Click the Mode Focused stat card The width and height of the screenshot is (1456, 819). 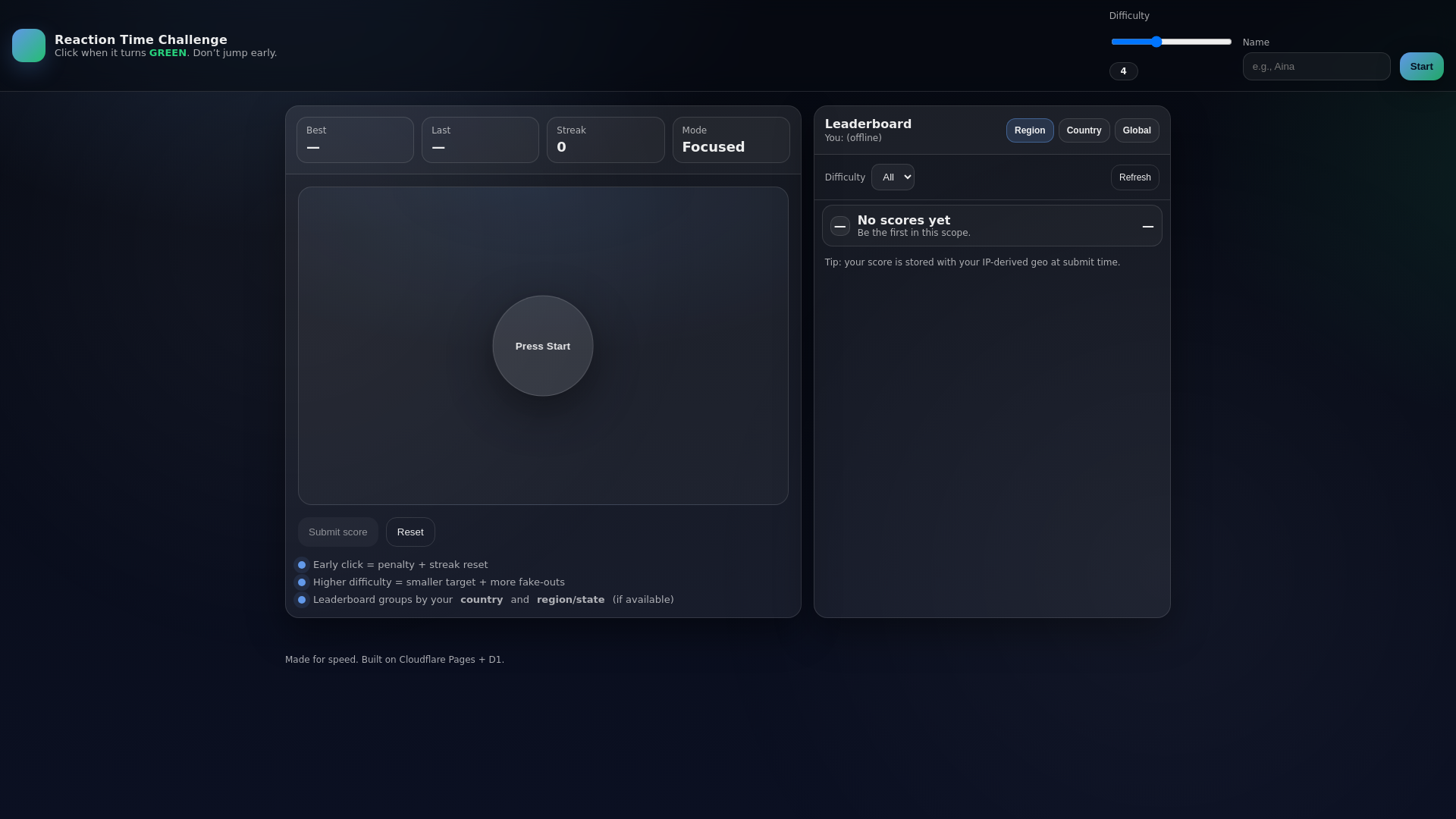731,140
